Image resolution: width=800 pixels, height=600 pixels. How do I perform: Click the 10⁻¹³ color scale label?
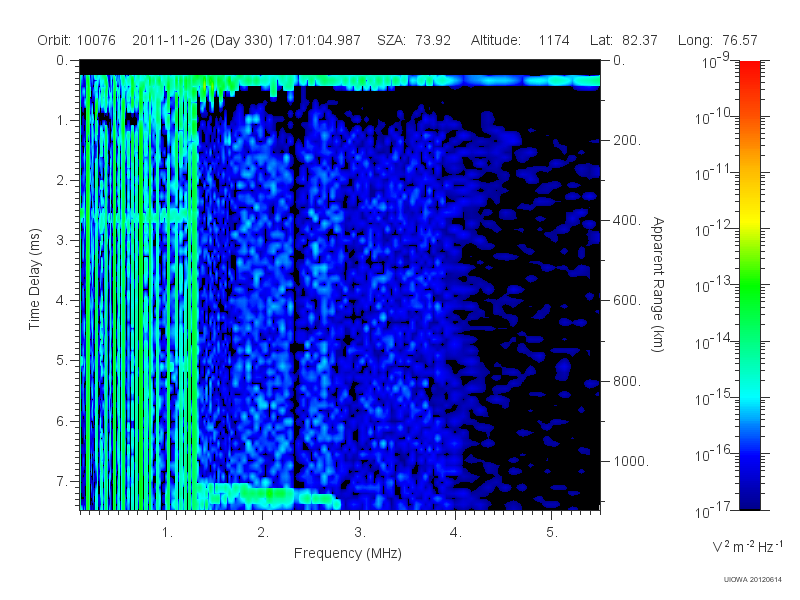coord(713,286)
